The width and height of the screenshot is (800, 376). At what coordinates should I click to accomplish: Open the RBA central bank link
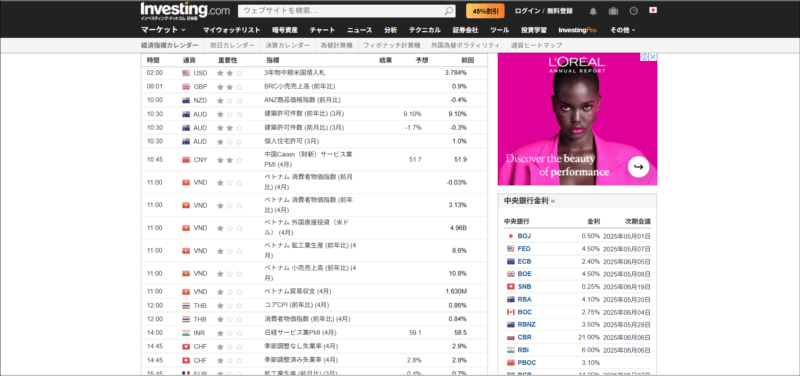click(x=524, y=299)
